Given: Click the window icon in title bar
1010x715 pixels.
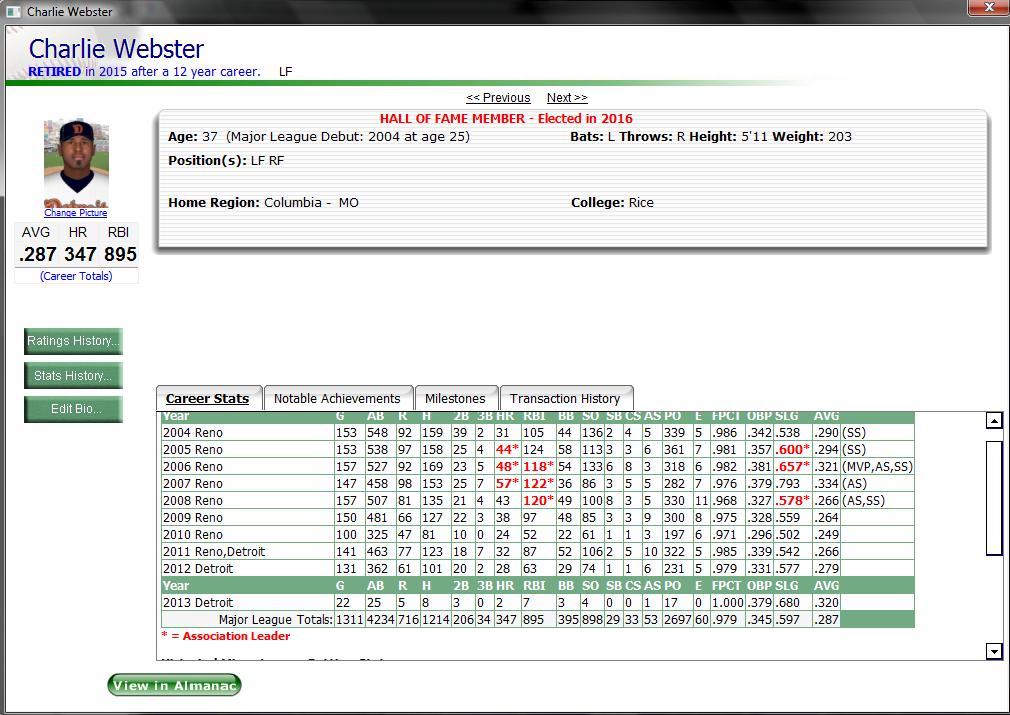Looking at the screenshot, I should [x=14, y=12].
